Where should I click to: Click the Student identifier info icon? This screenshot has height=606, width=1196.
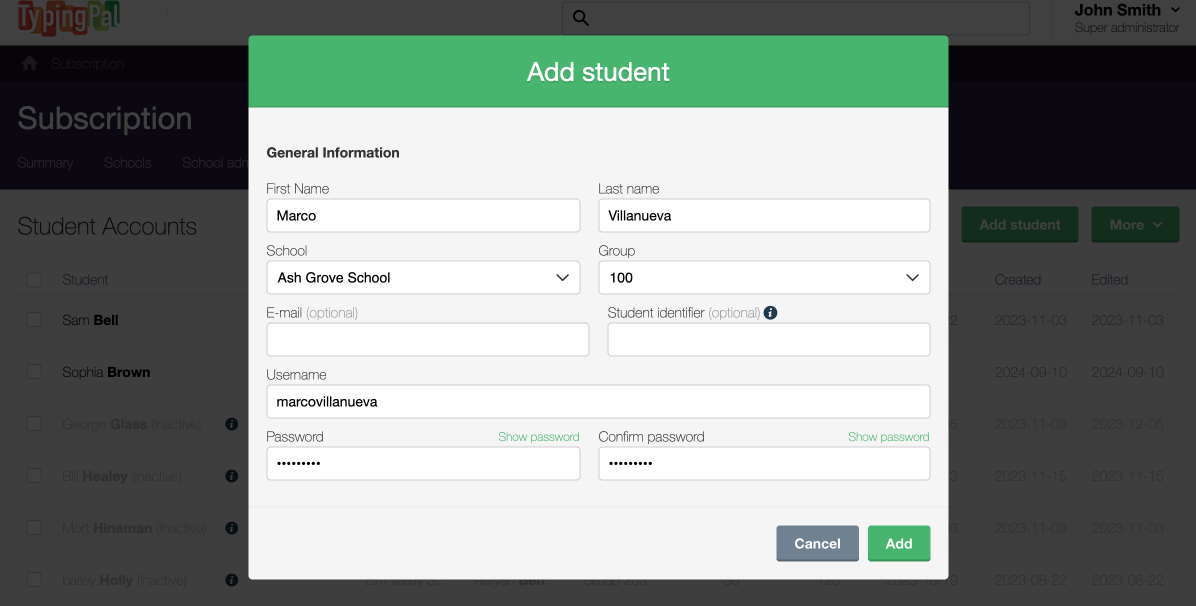point(770,313)
